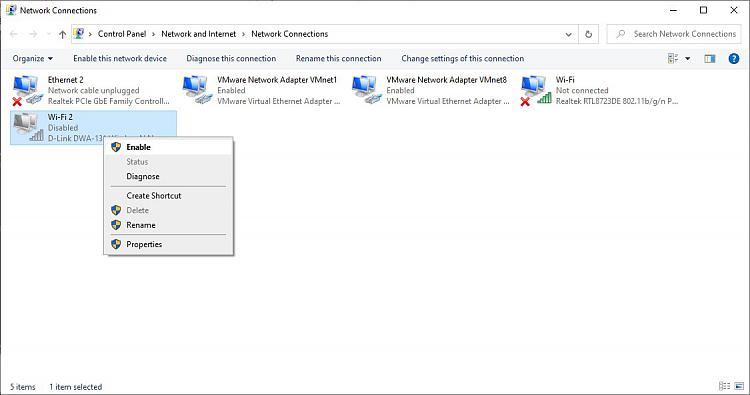This screenshot has height=395, width=750.
Task: Choose Status from the context menu
Action: pos(168,162)
